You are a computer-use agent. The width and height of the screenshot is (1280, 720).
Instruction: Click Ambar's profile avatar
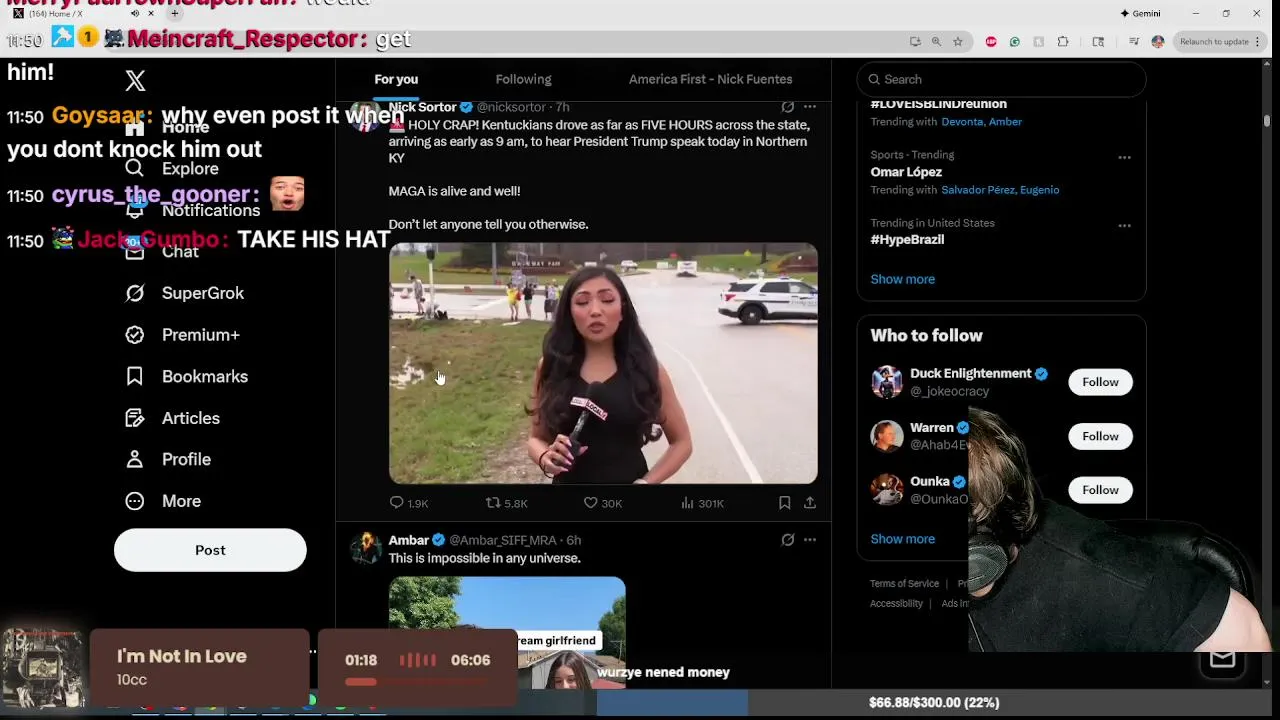[x=366, y=547]
